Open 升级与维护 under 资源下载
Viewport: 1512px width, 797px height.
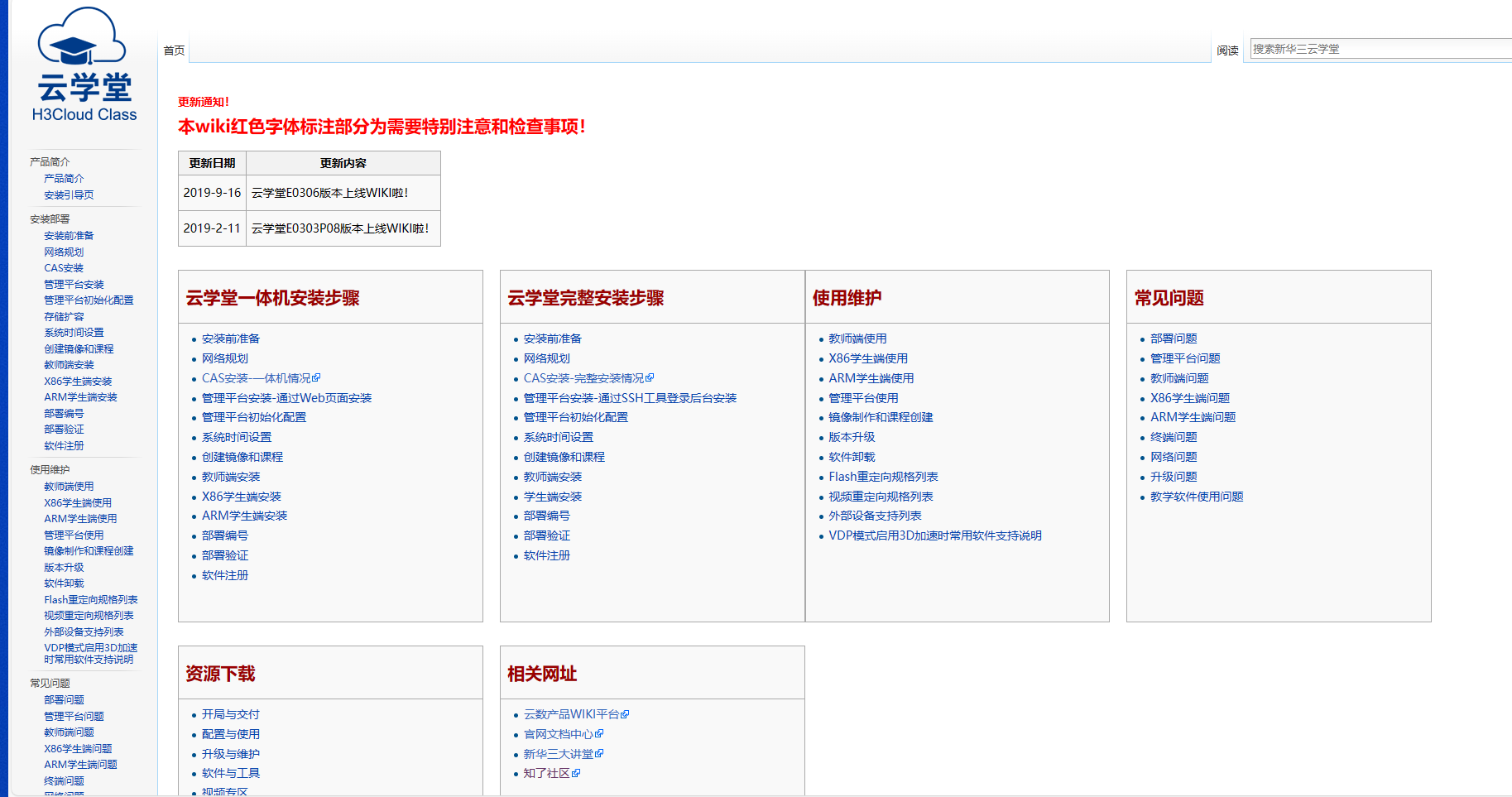[231, 754]
